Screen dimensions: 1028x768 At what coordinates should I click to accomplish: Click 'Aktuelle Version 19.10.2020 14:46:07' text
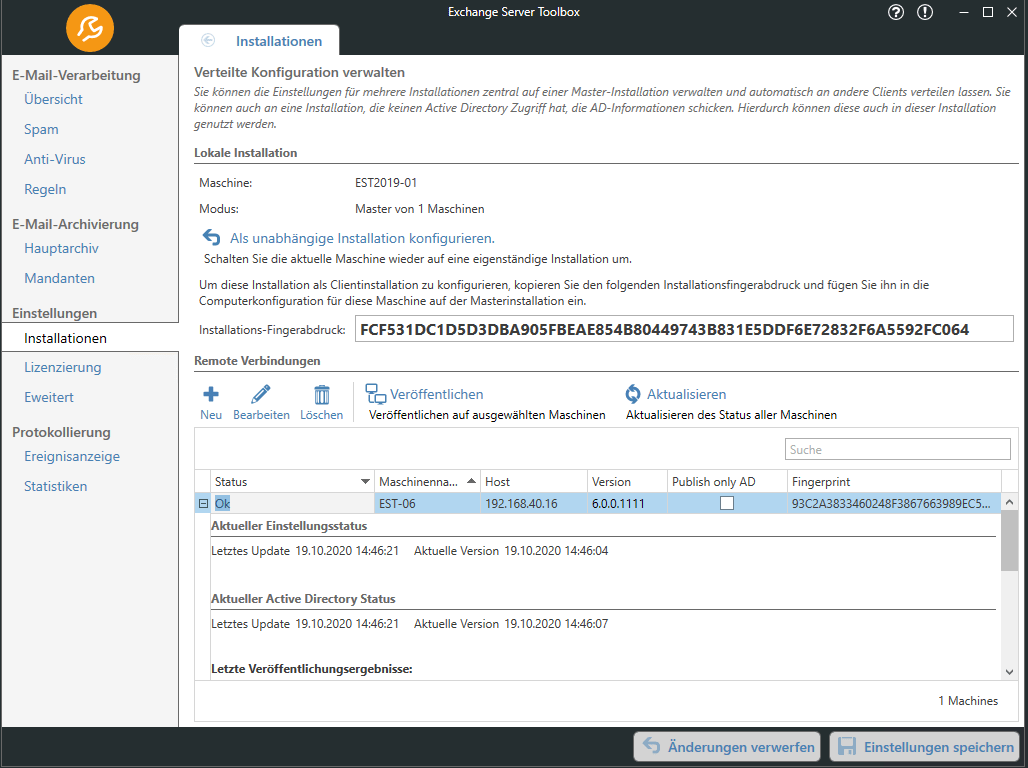tap(511, 624)
